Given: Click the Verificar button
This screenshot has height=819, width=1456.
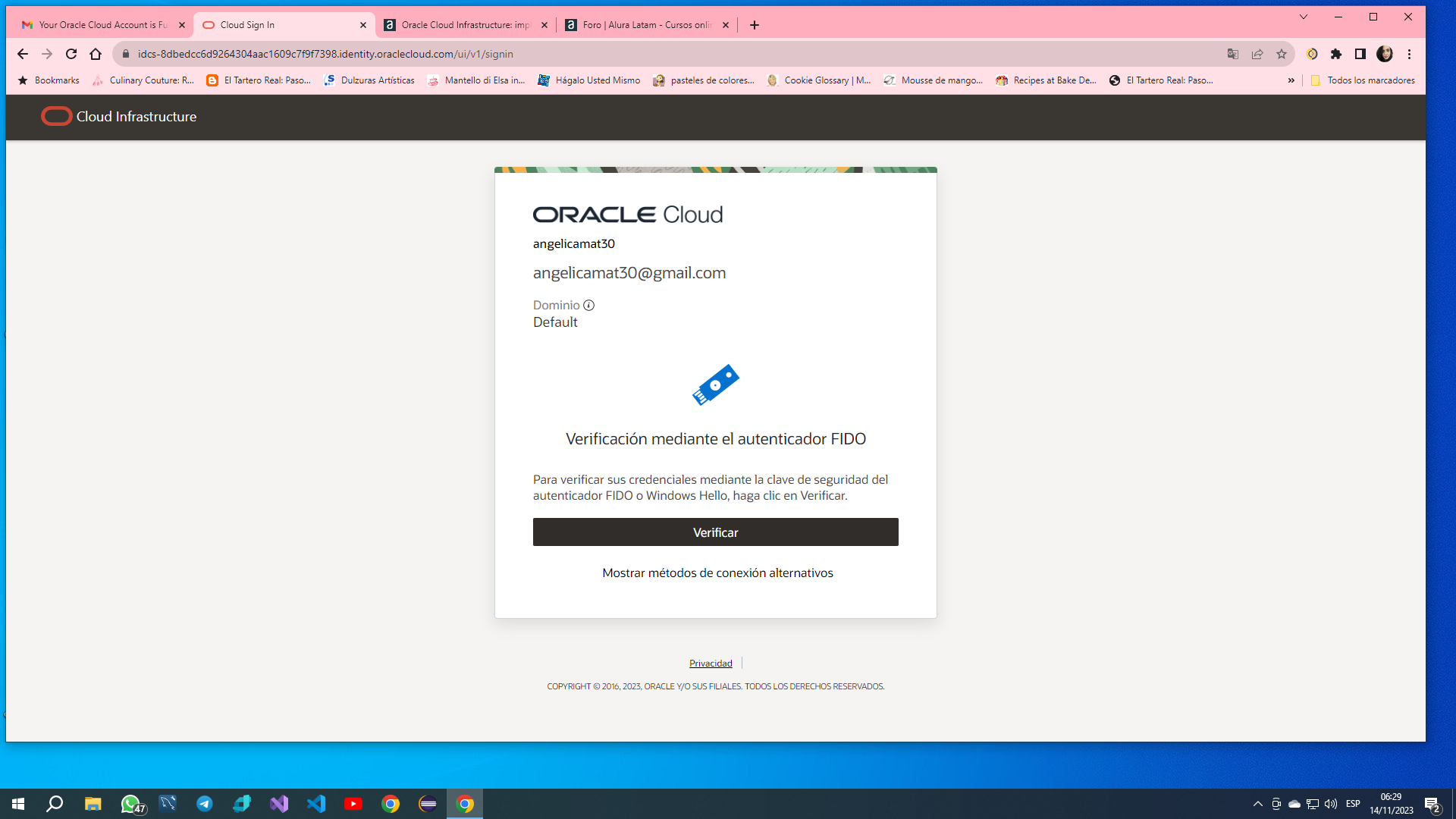Looking at the screenshot, I should (x=715, y=532).
